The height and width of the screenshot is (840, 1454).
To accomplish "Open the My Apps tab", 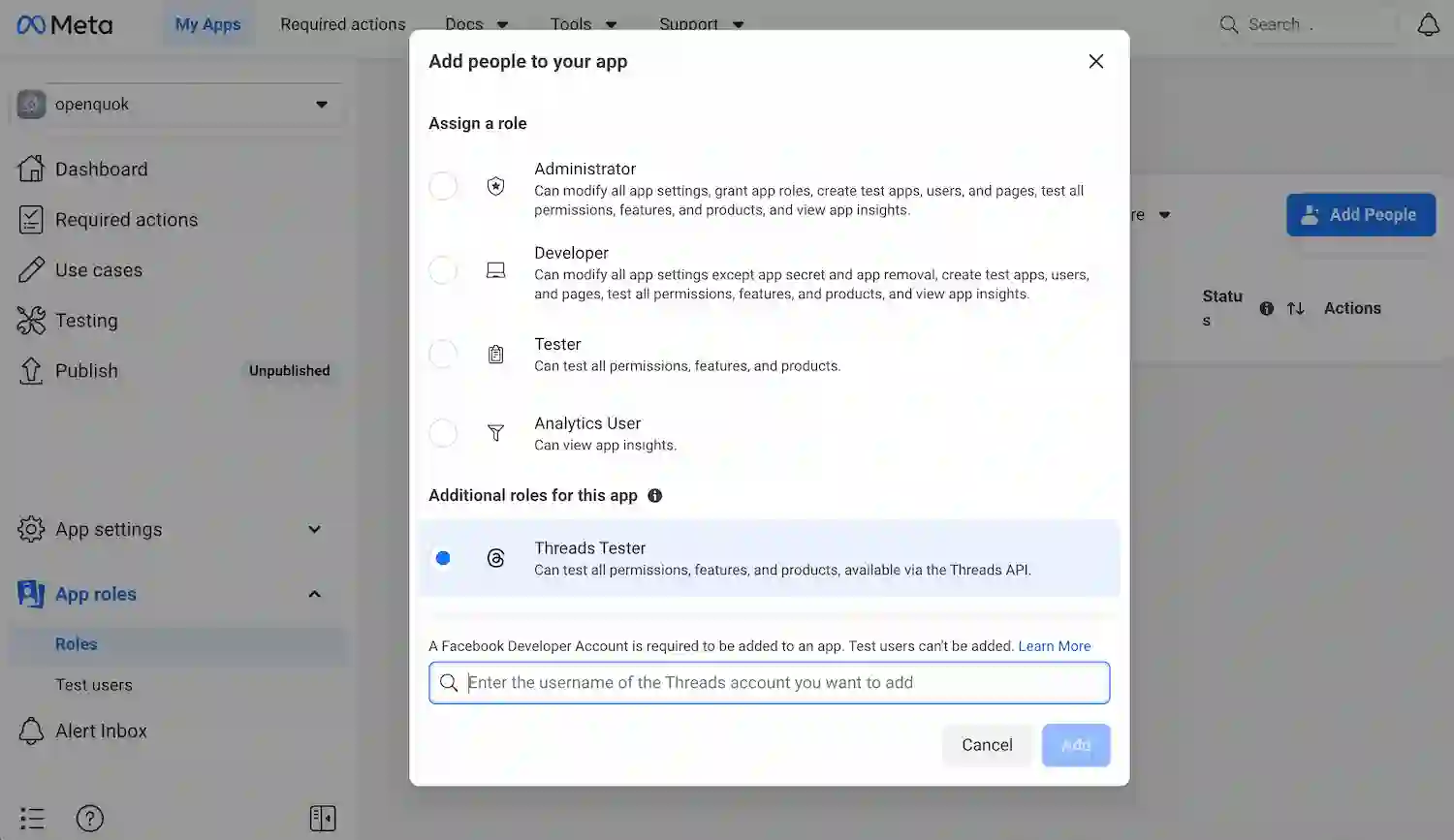I will tap(207, 24).
